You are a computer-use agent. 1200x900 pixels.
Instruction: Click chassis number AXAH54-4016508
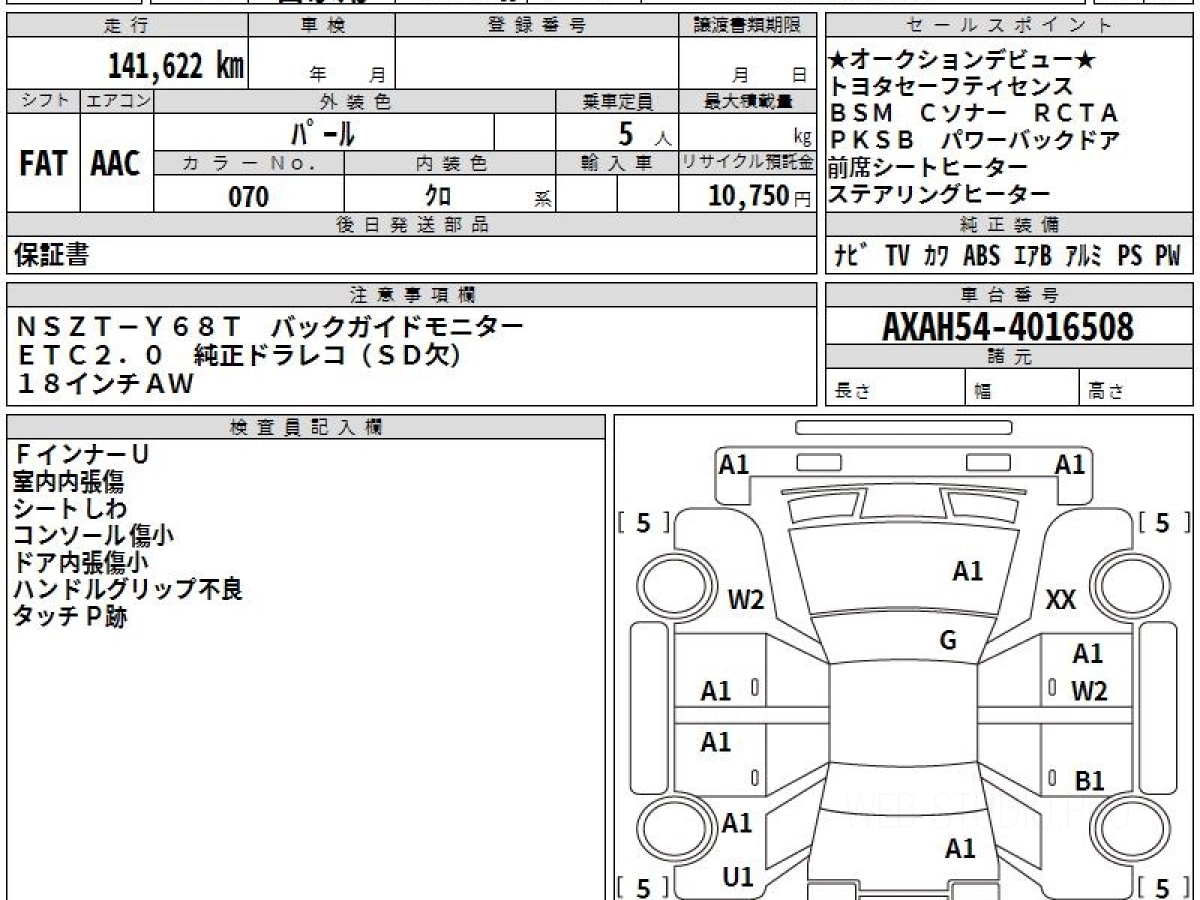[x=1008, y=326]
